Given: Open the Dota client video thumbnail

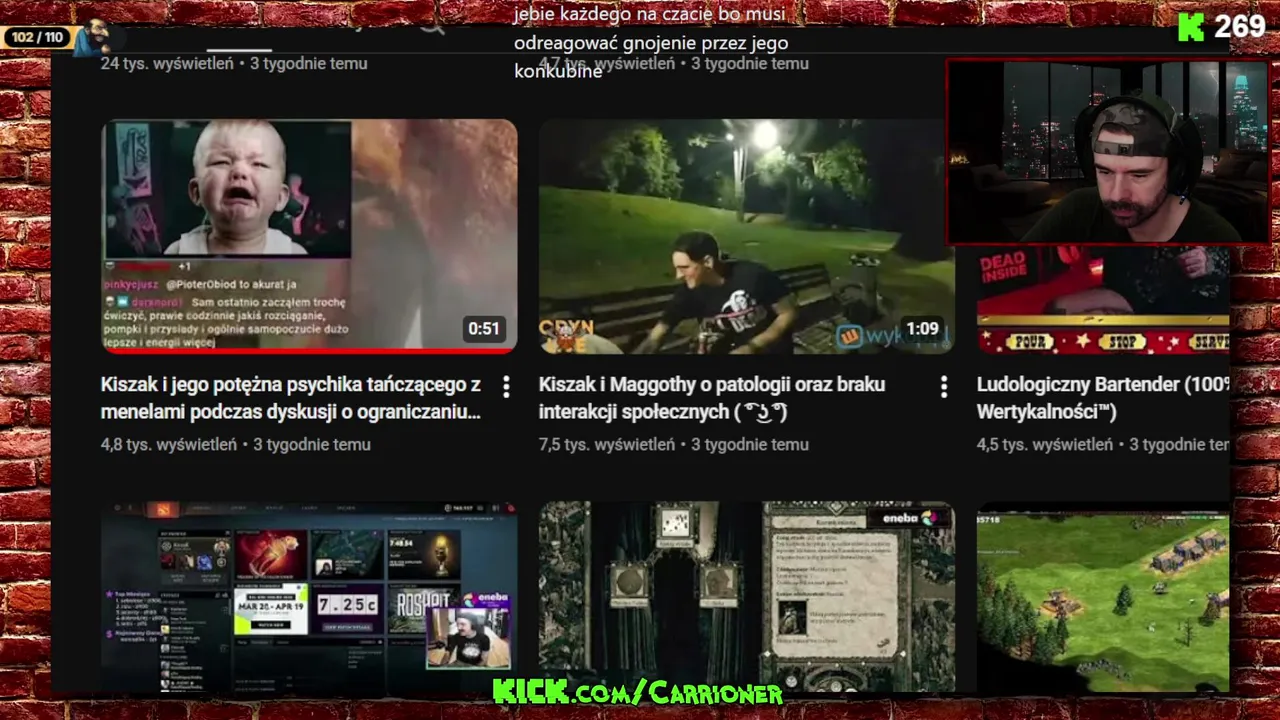Looking at the screenshot, I should tap(309, 596).
